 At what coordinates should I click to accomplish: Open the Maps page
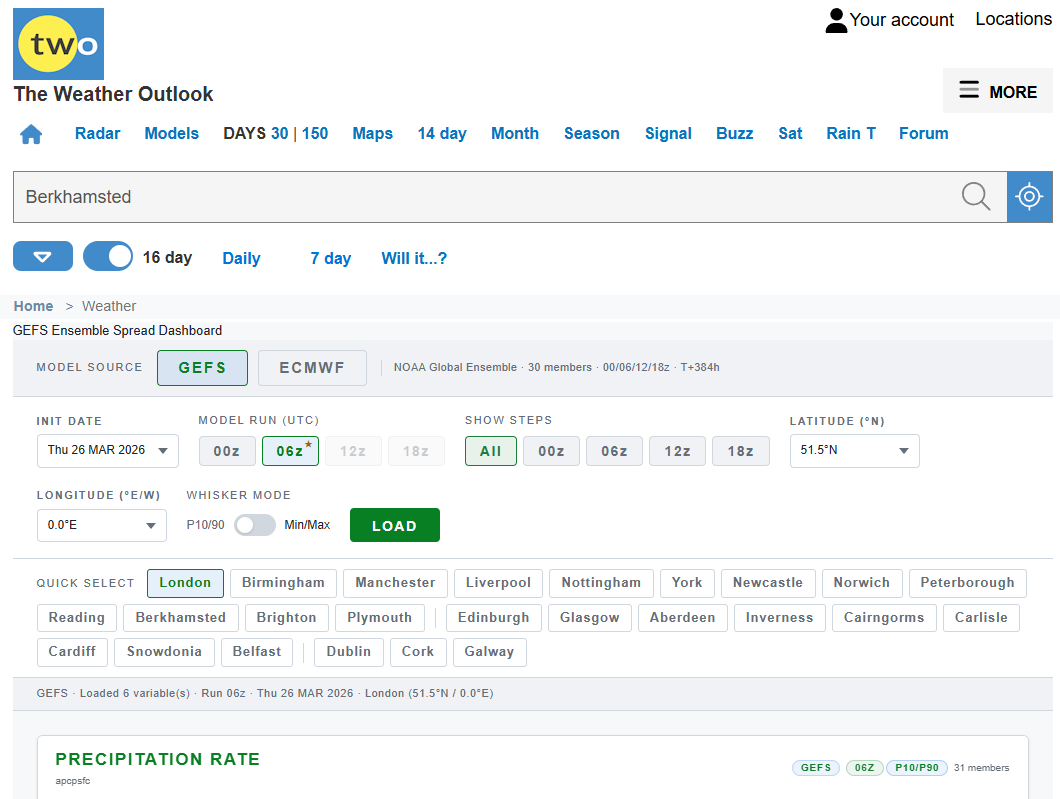tap(372, 133)
